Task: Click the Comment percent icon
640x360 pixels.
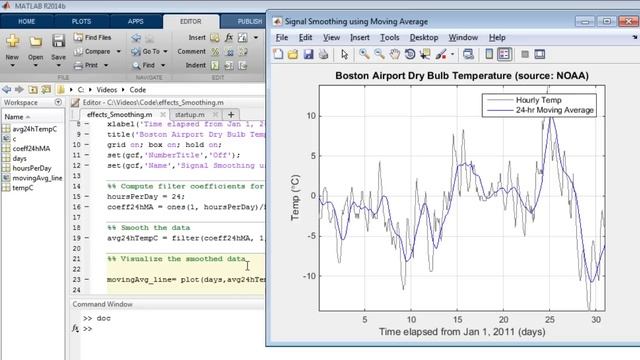Action: (215, 51)
